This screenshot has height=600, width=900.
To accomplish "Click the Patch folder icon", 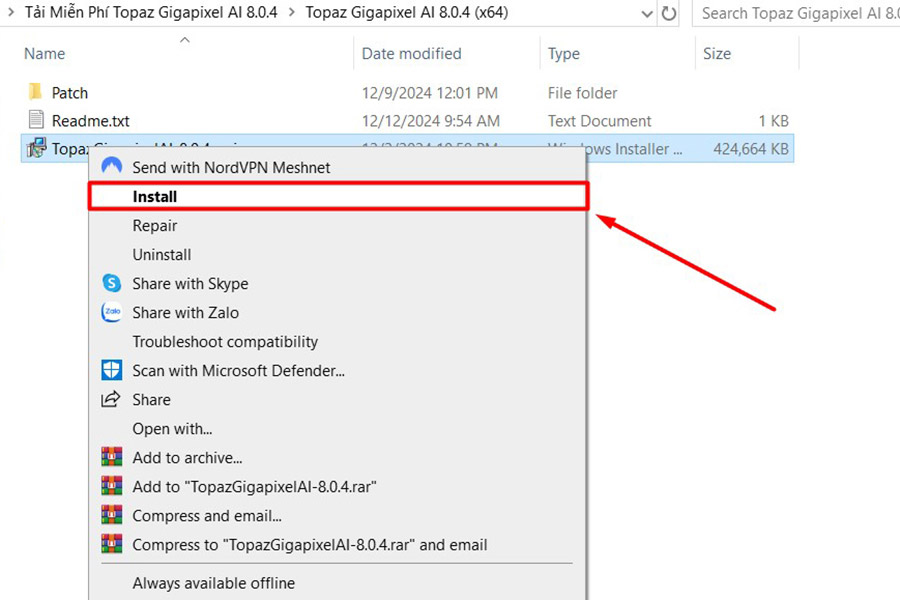I will click(x=35, y=92).
